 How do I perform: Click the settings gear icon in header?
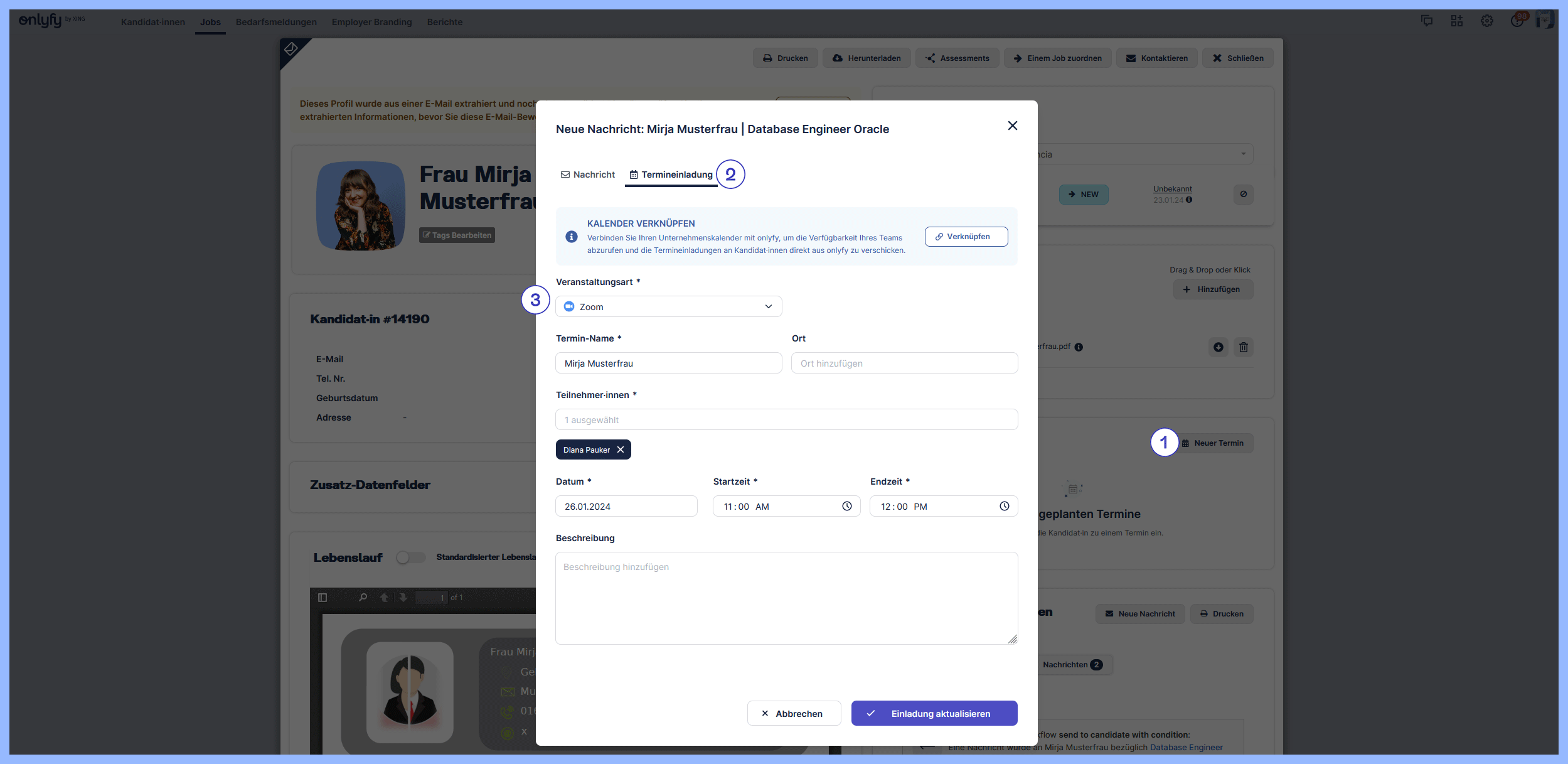coord(1486,21)
